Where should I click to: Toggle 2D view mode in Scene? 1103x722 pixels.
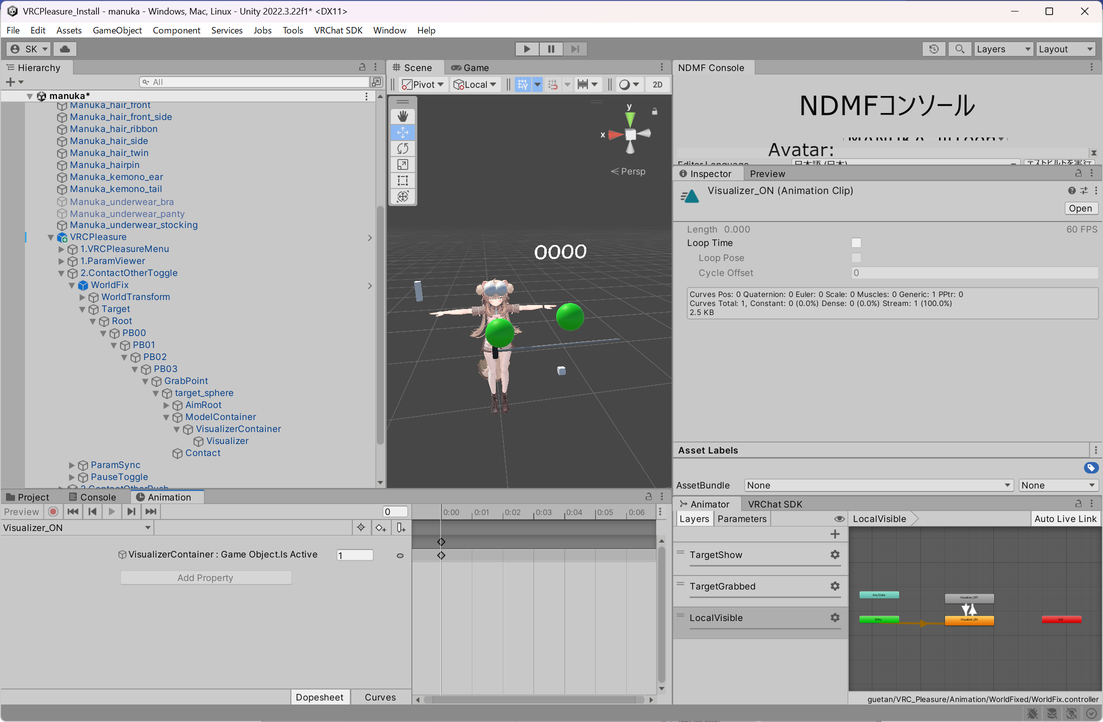pos(658,84)
